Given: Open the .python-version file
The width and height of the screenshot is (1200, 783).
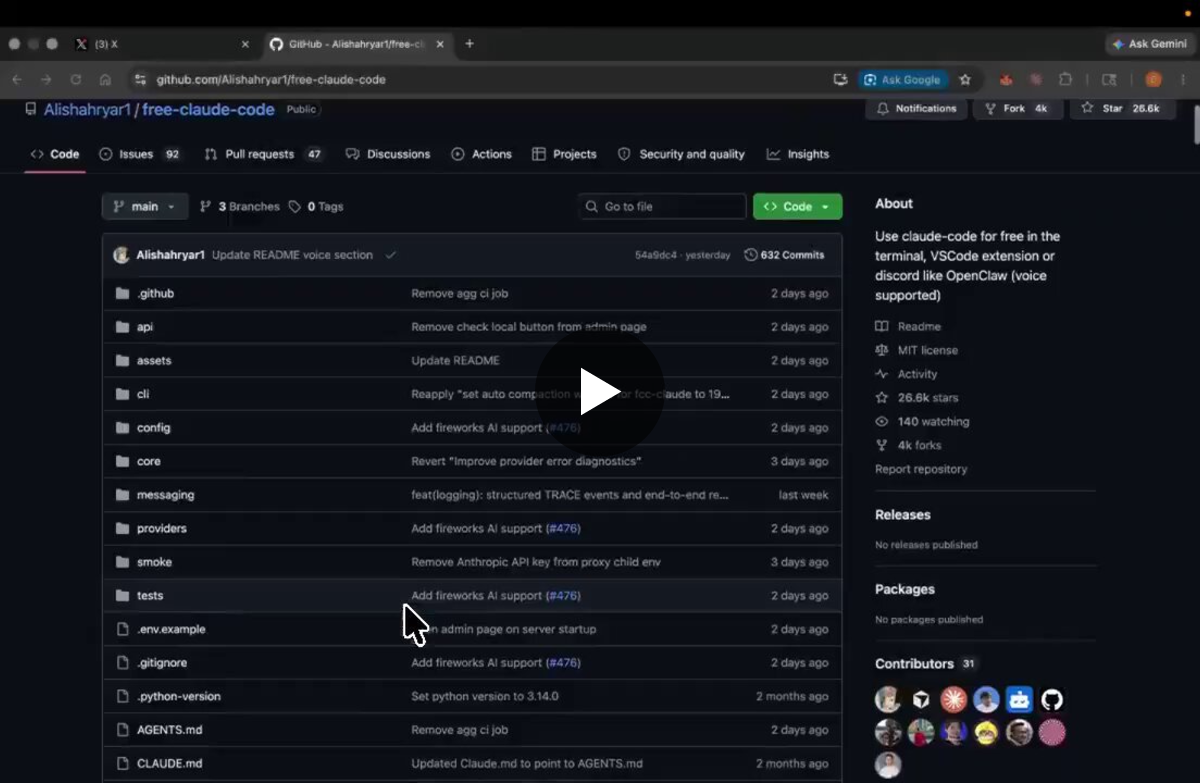Looking at the screenshot, I should point(179,696).
